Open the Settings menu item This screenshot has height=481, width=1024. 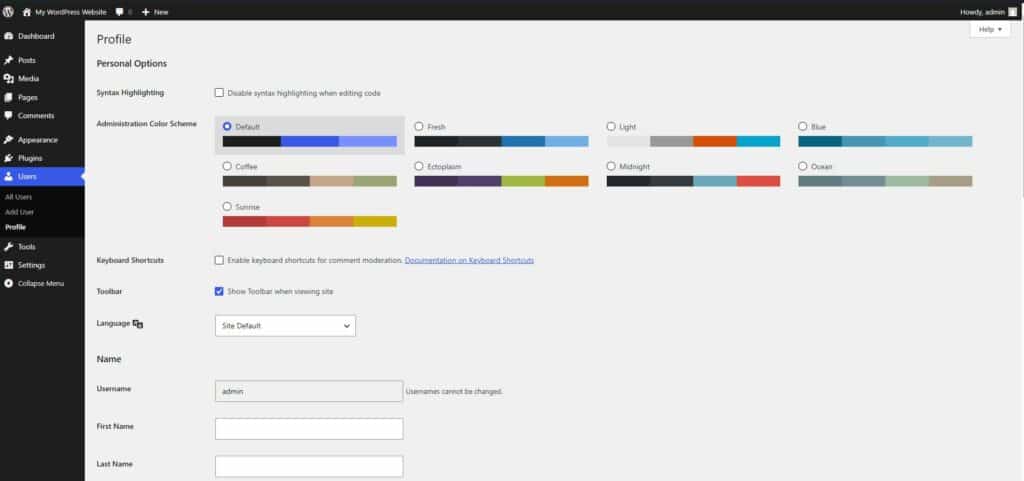31,265
